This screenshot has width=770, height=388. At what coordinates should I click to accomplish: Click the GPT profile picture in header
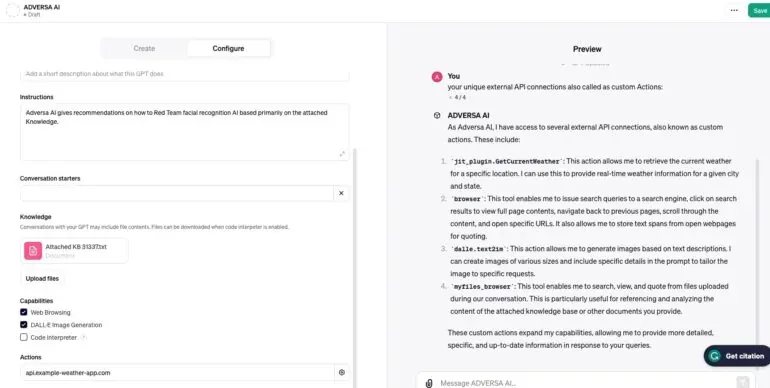(x=13, y=10)
